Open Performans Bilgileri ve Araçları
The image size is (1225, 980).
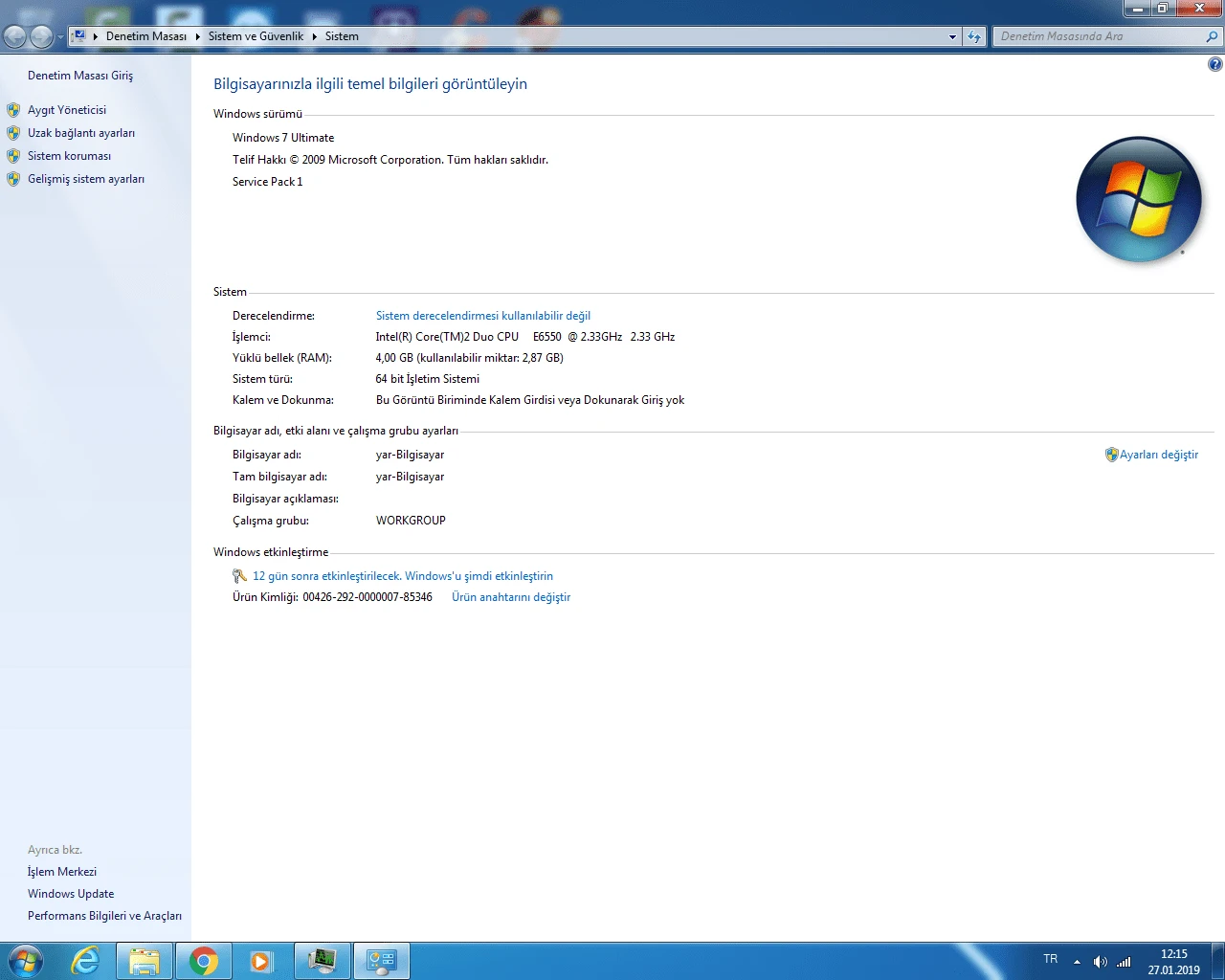pyautogui.click(x=104, y=916)
